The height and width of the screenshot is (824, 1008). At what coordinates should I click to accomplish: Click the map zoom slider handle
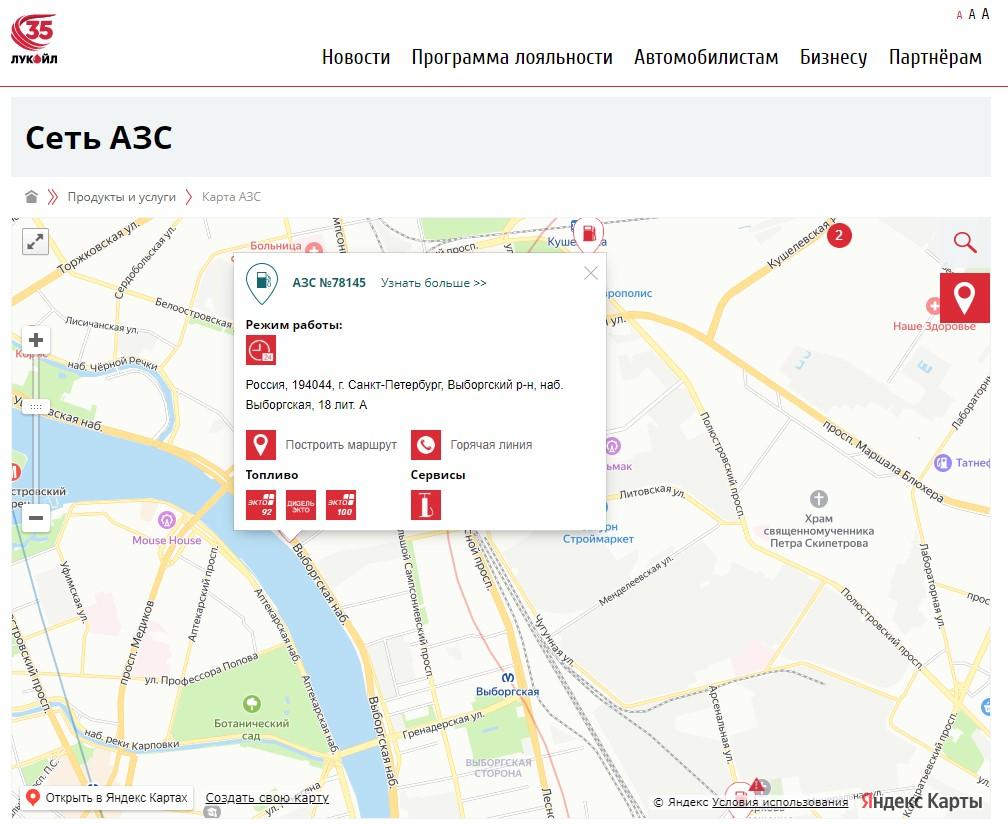pyautogui.click(x=36, y=406)
